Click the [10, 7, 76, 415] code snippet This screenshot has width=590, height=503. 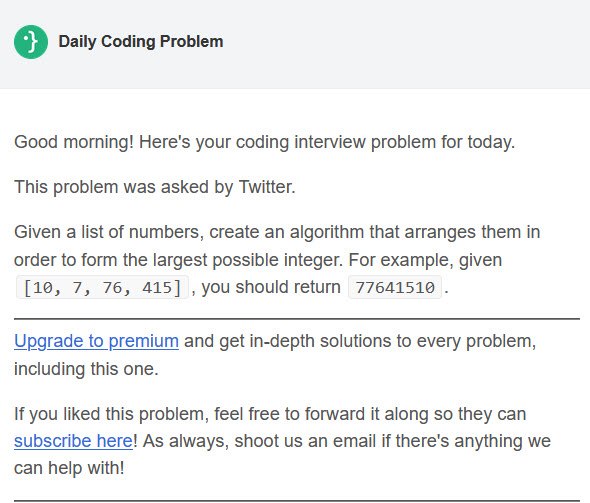102,287
